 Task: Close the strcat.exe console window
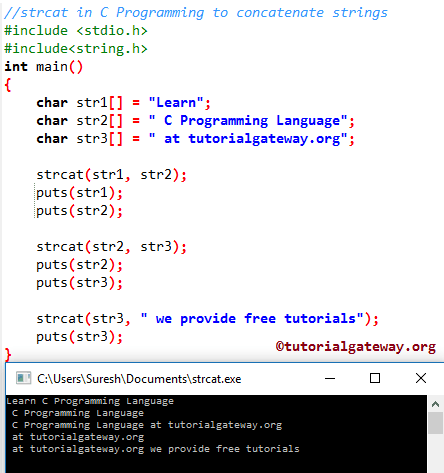pos(421,378)
